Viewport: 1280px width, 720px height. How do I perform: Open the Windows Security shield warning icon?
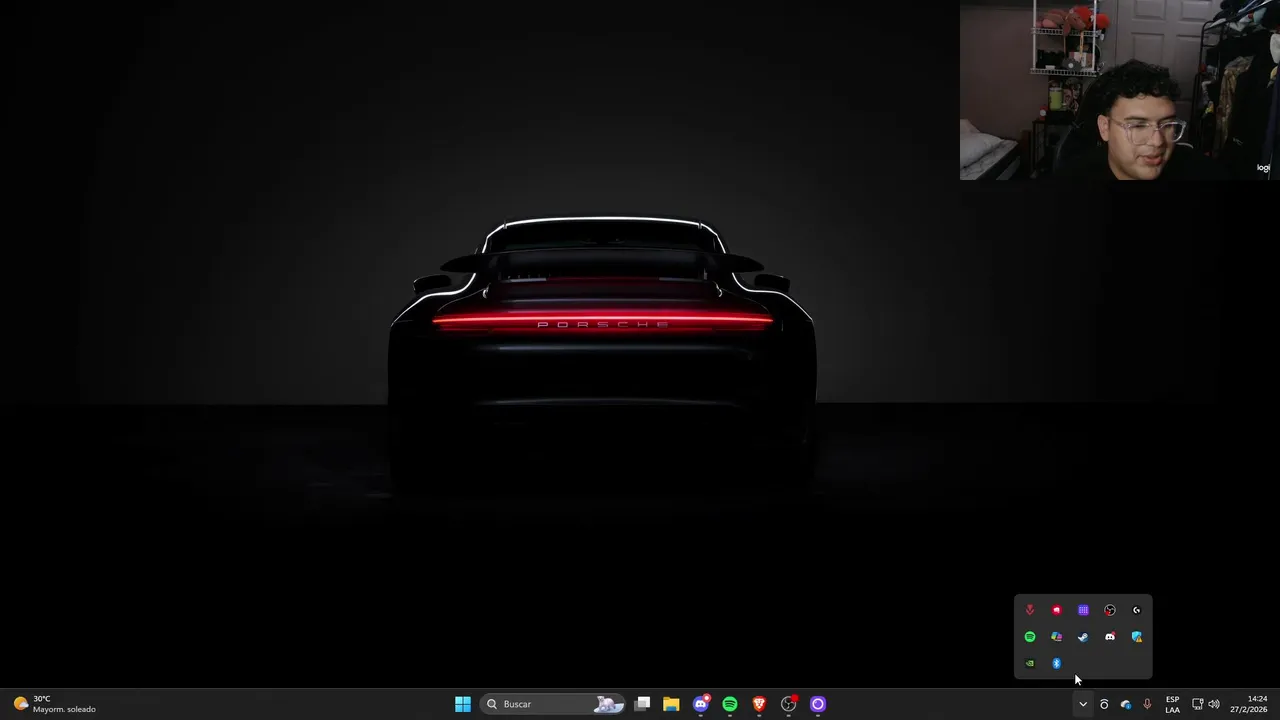pos(1136,637)
